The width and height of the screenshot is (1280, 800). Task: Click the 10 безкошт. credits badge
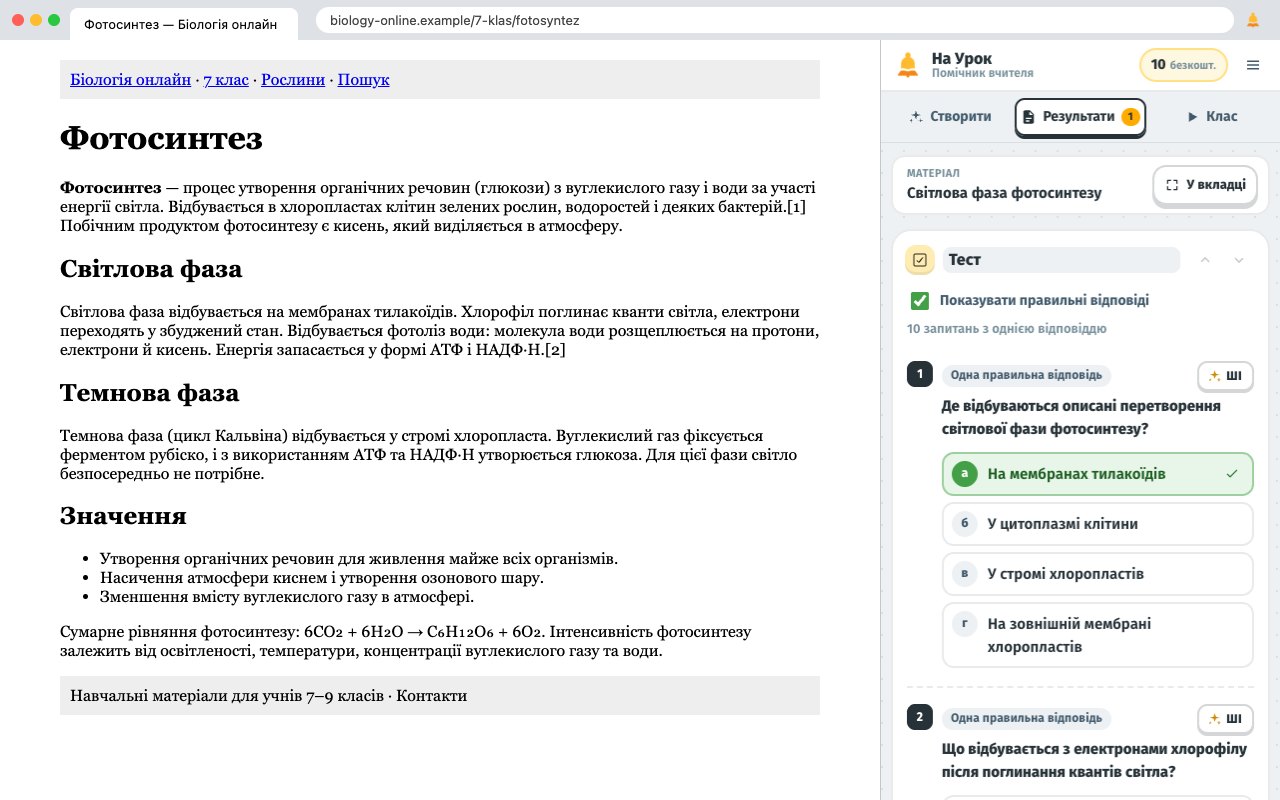coord(1183,65)
